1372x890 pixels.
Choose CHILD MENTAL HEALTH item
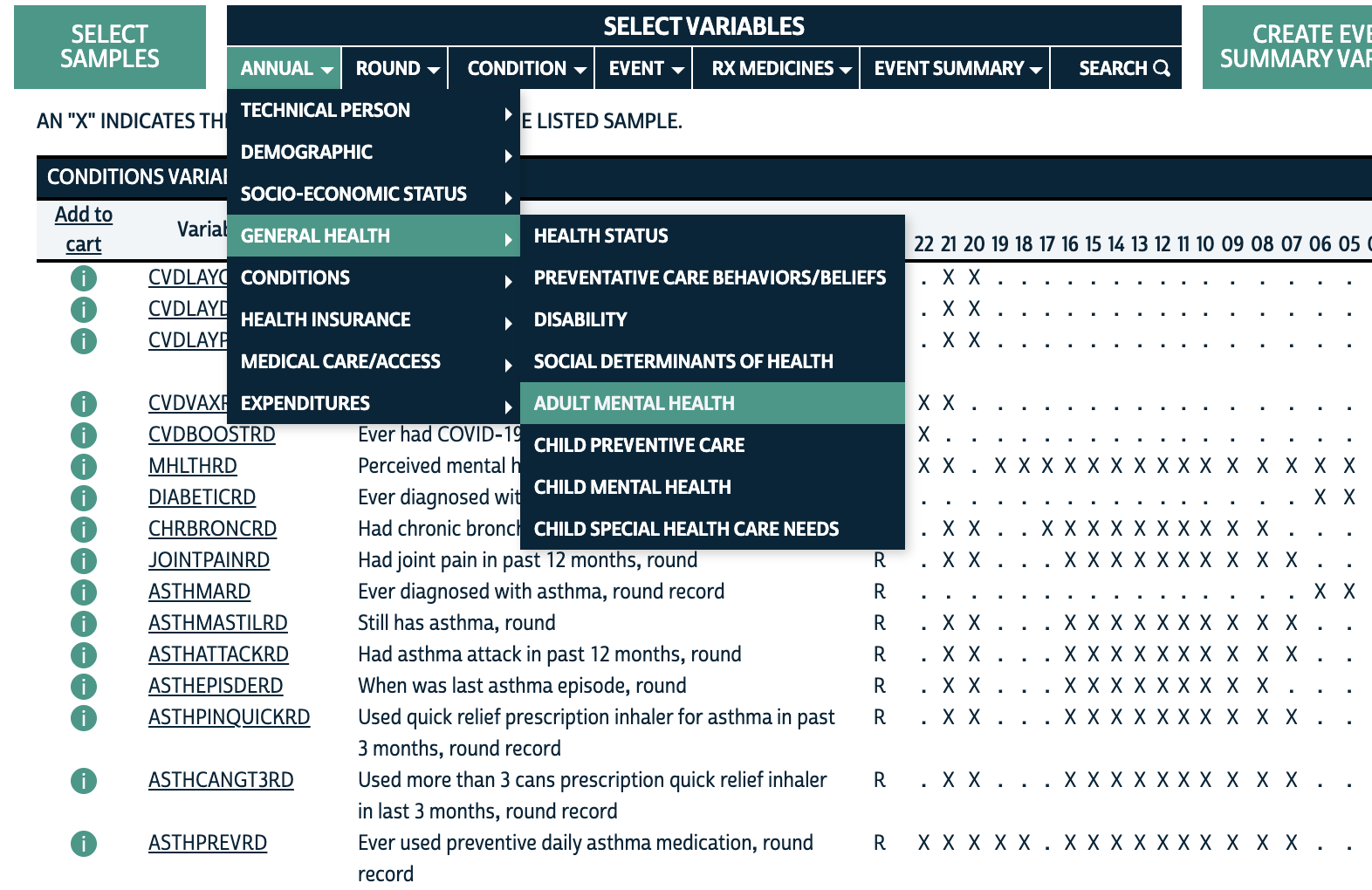712,487
